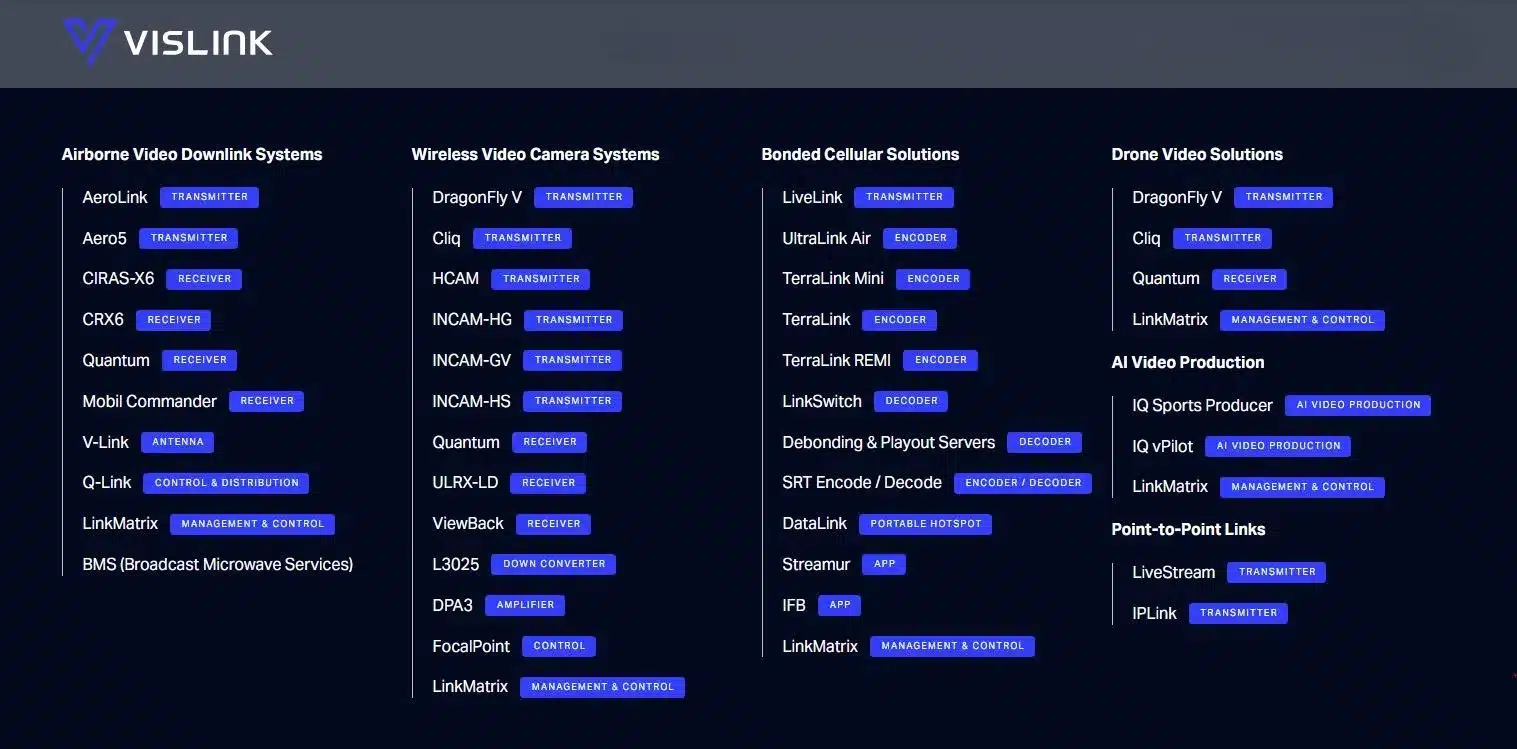The height and width of the screenshot is (749, 1517).
Task: Select SRT Encode / Decode link
Action: coord(862,483)
